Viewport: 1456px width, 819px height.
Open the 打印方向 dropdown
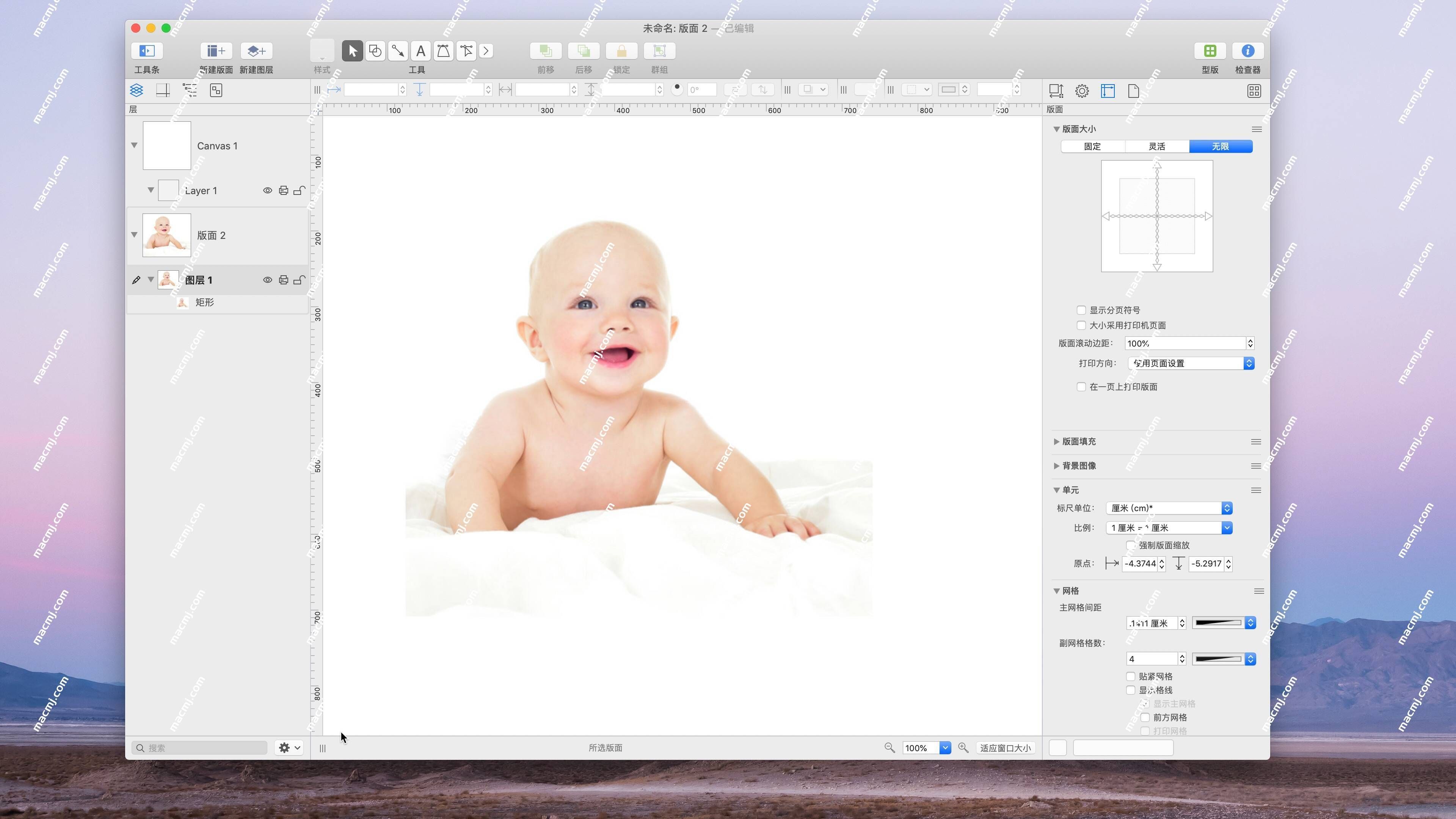(x=1191, y=364)
